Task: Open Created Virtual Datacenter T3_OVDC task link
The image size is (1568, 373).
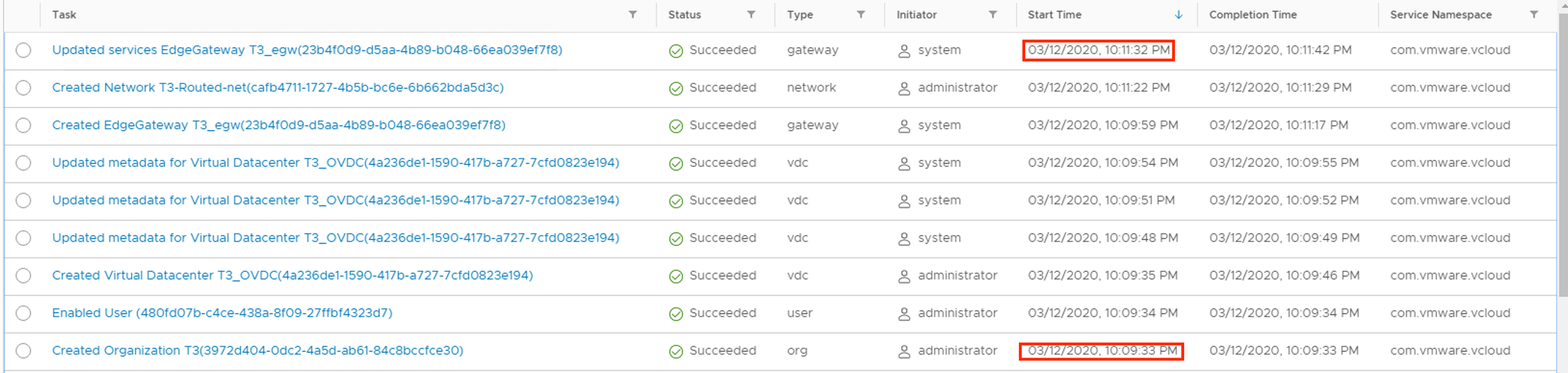Action: point(292,276)
